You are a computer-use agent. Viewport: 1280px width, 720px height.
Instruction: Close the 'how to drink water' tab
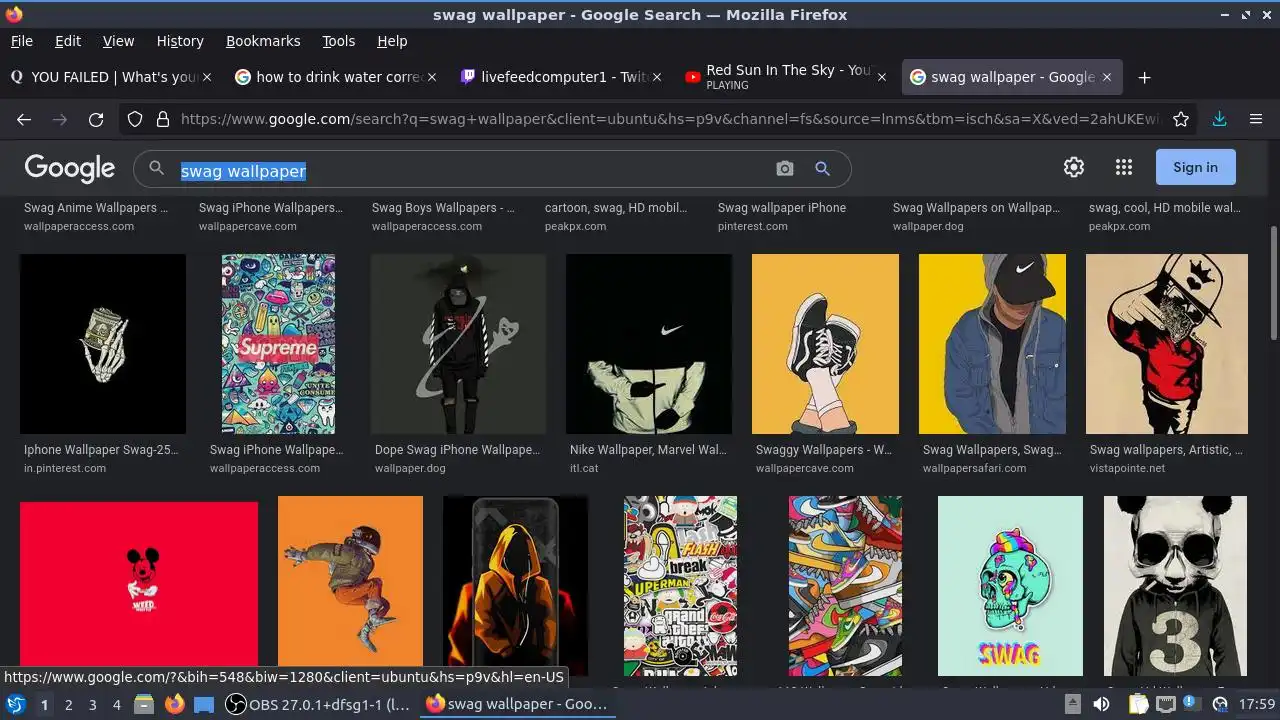433,77
